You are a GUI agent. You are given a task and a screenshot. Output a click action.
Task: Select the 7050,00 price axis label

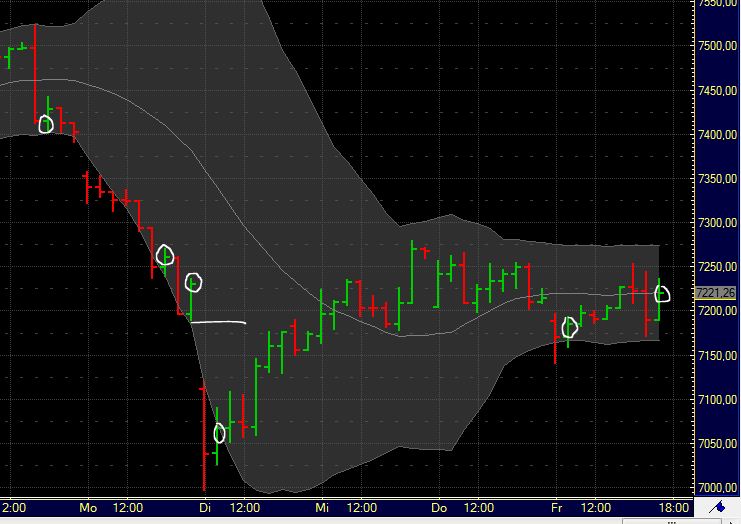[717, 444]
